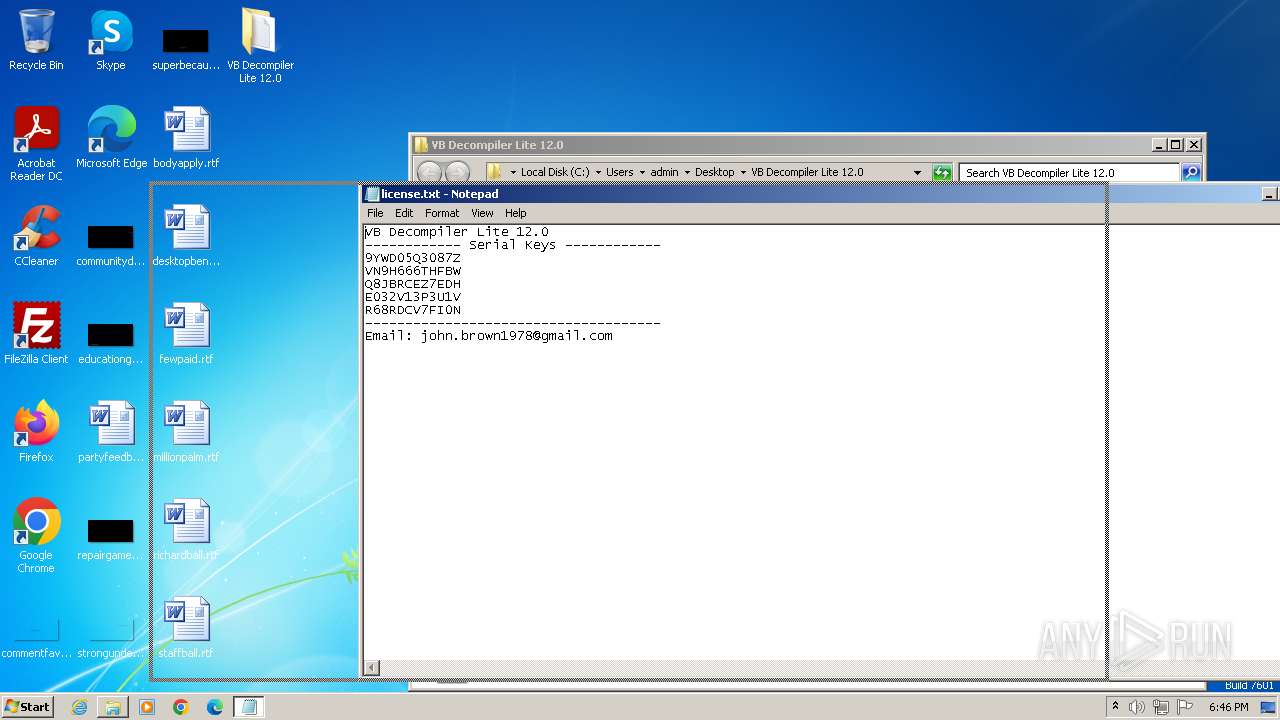The width and height of the screenshot is (1280, 720).
Task: Open File Explorer taskbar button
Action: [x=113, y=707]
